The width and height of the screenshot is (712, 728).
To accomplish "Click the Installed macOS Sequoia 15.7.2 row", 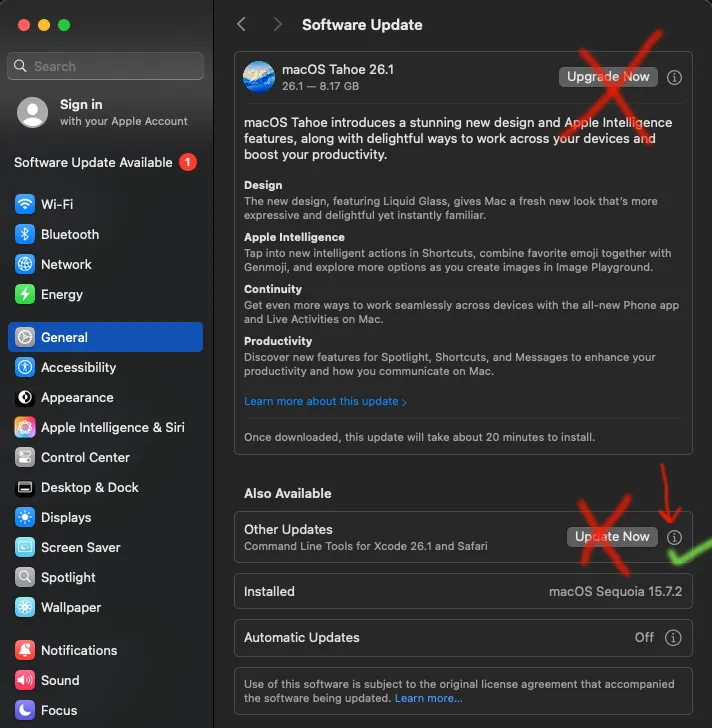I will [463, 591].
